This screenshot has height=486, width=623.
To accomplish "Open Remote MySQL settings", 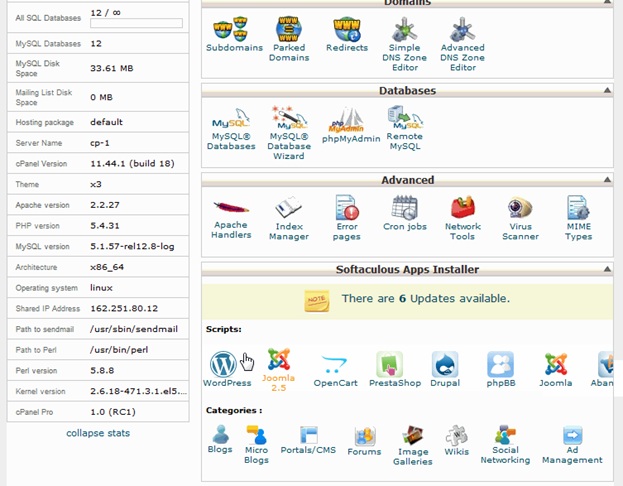I will [404, 128].
